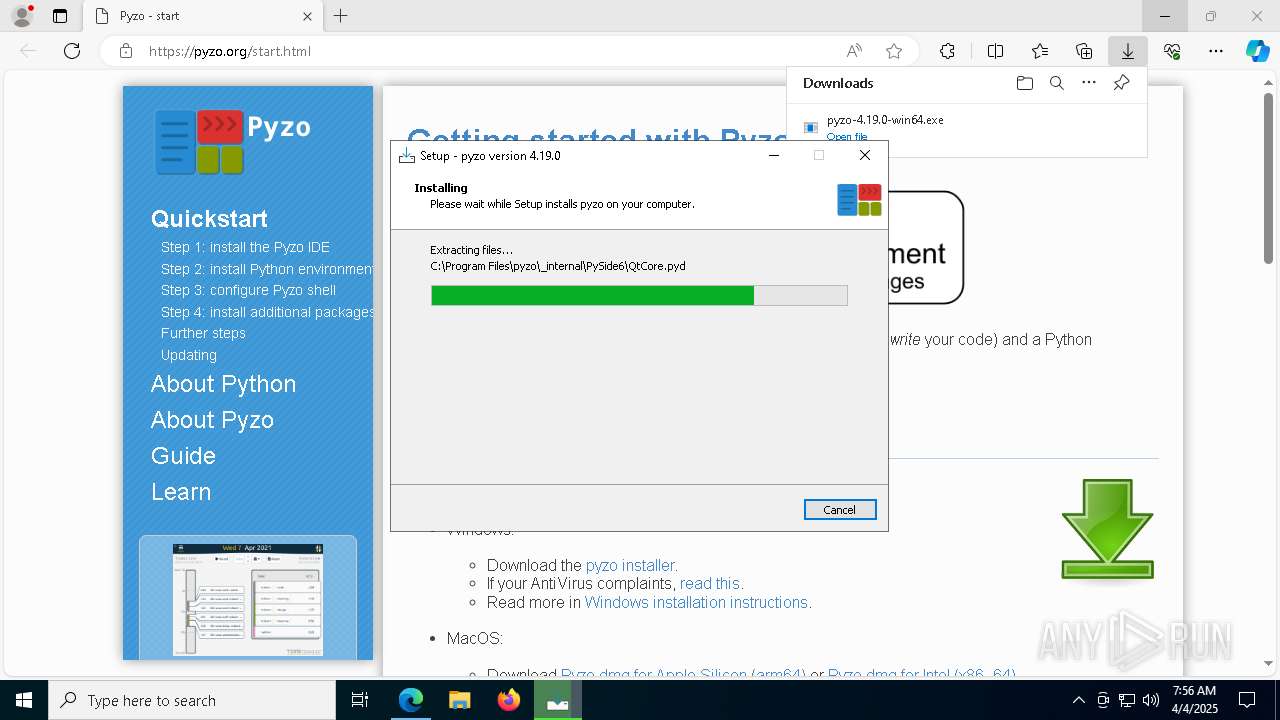Open Extensions menu in Edge

[947, 51]
